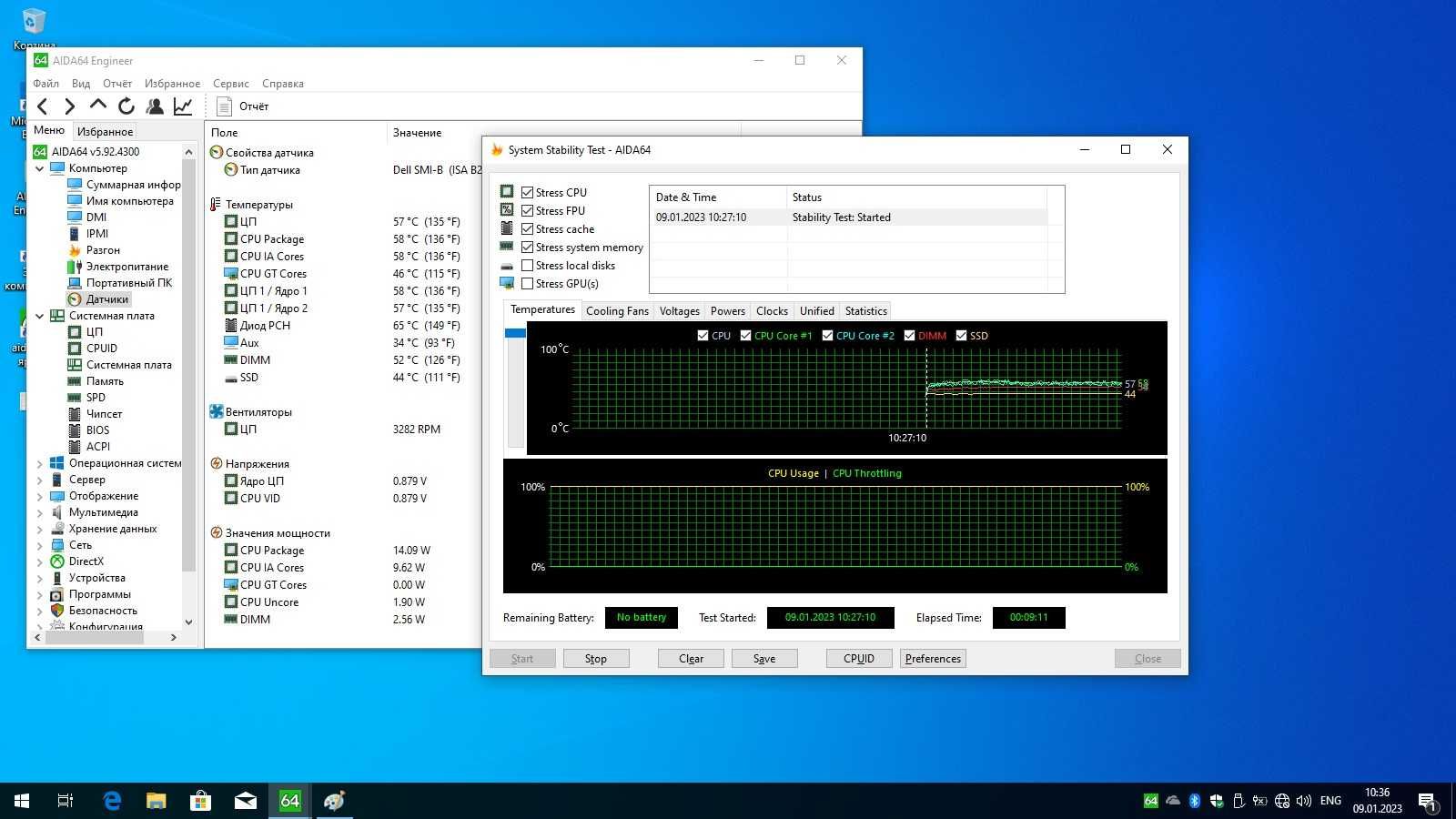1456x819 pixels.
Task: Click the volume speaker tray icon
Action: [x=1304, y=801]
